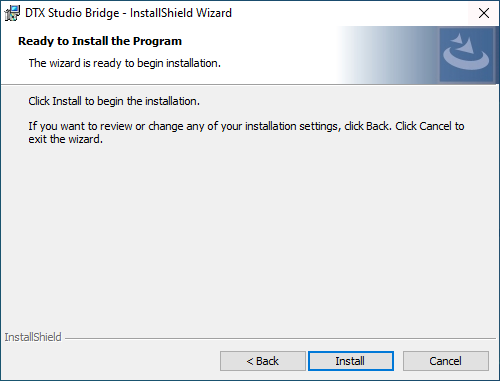This screenshot has height=381, width=500.
Task: Go to previous step with Back button
Action: (x=263, y=361)
